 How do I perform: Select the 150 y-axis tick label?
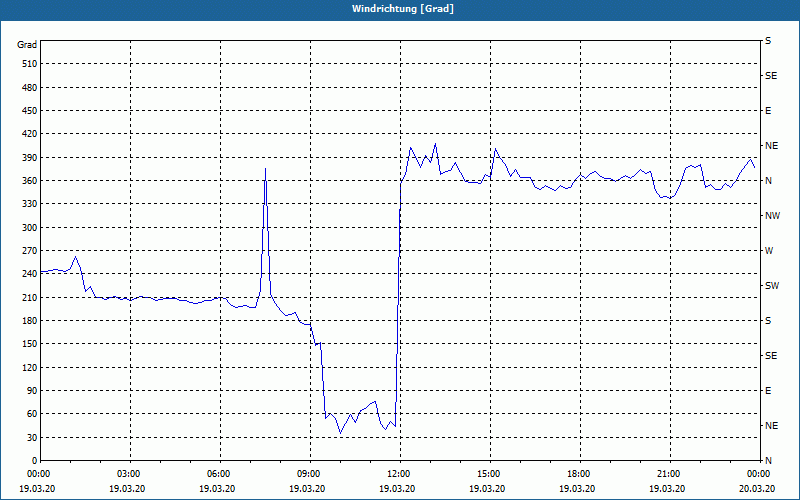pyautogui.click(x=30, y=344)
